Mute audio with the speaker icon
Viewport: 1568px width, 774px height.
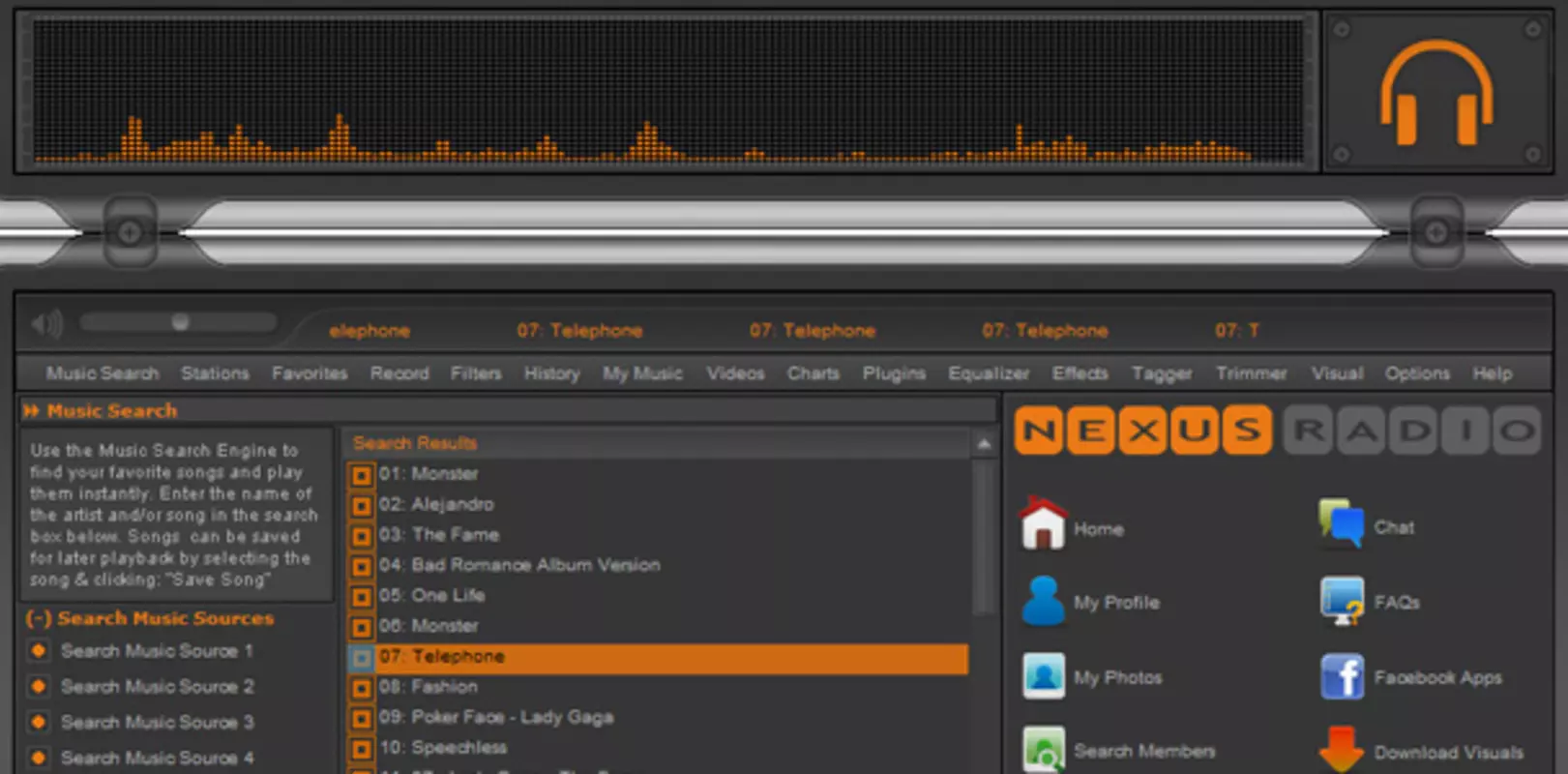point(46,323)
